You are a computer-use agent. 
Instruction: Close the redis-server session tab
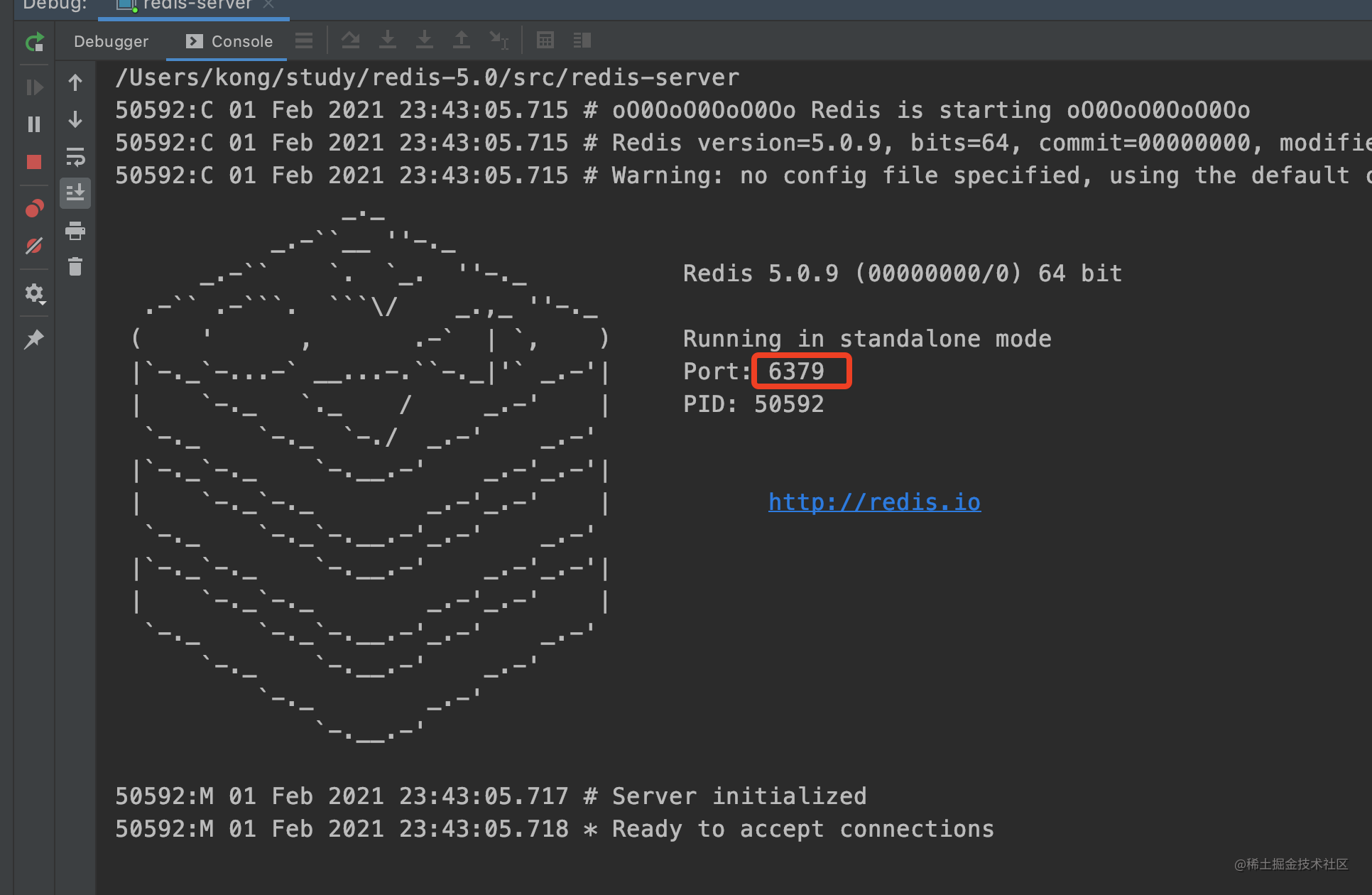click(x=268, y=4)
